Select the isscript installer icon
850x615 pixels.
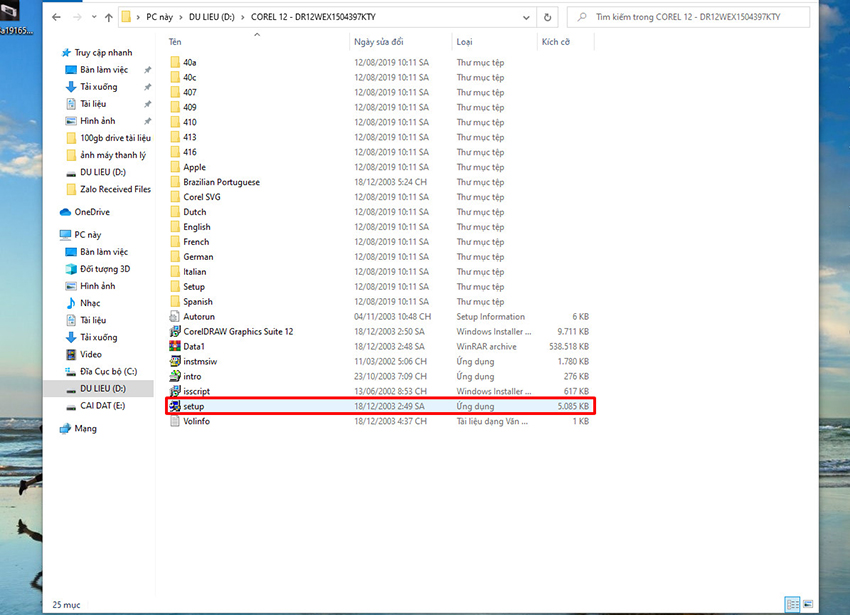175,391
